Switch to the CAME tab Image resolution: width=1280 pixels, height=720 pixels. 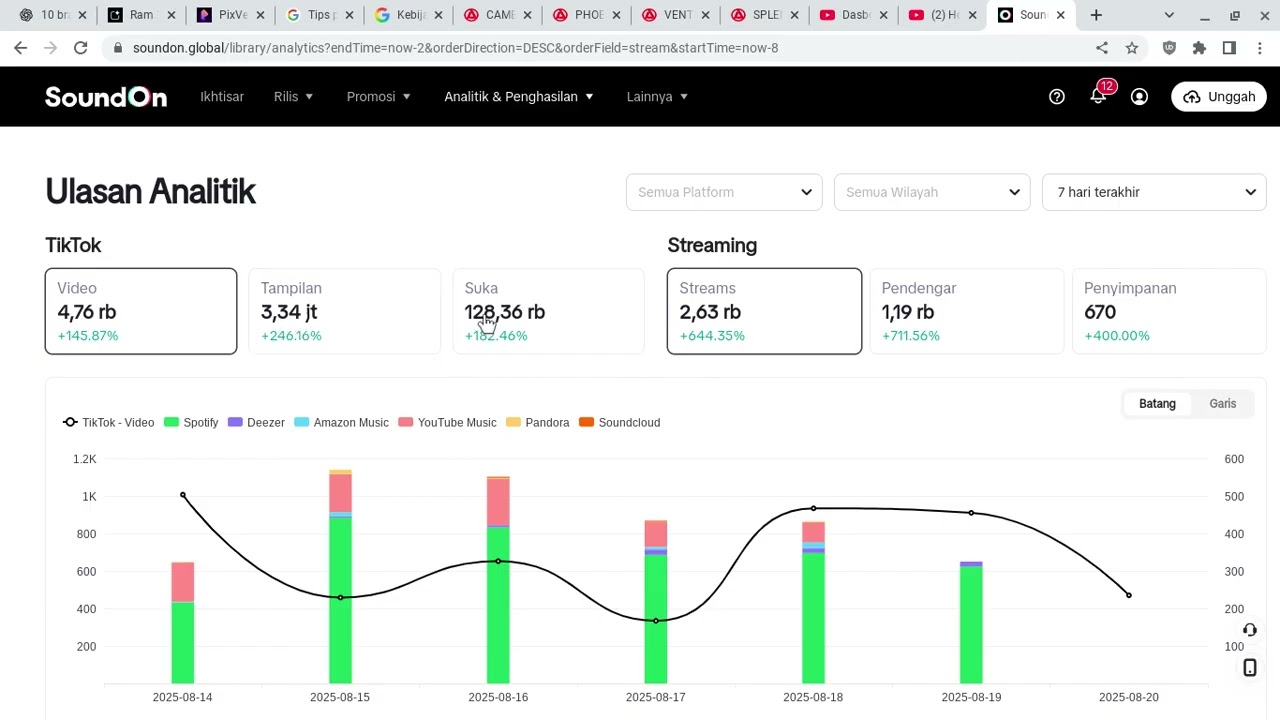click(498, 15)
